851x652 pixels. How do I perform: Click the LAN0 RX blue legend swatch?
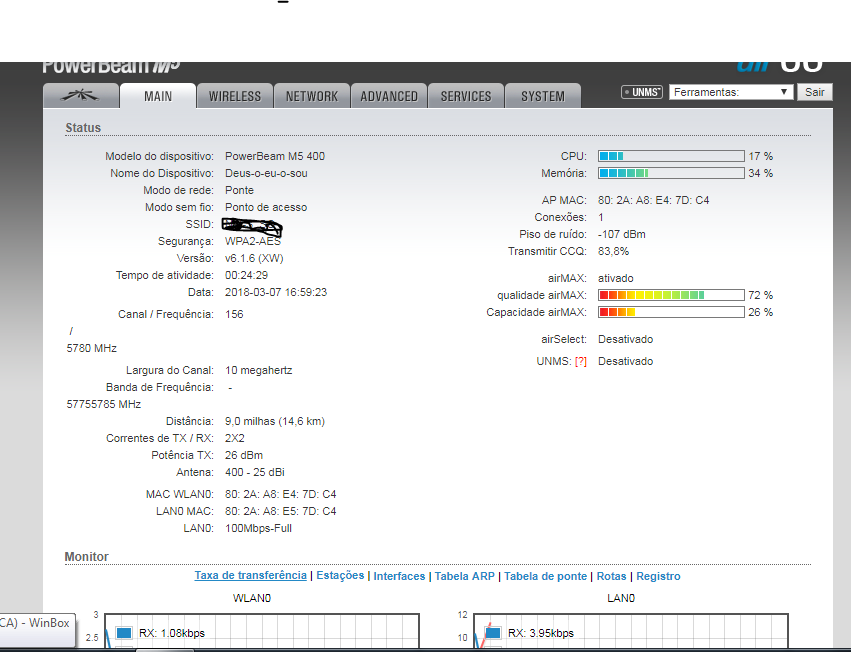coord(493,633)
